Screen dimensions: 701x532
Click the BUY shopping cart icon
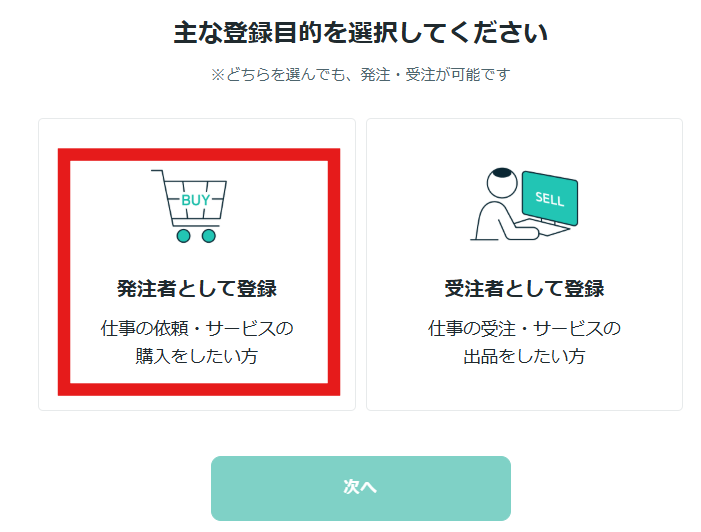[x=192, y=205]
